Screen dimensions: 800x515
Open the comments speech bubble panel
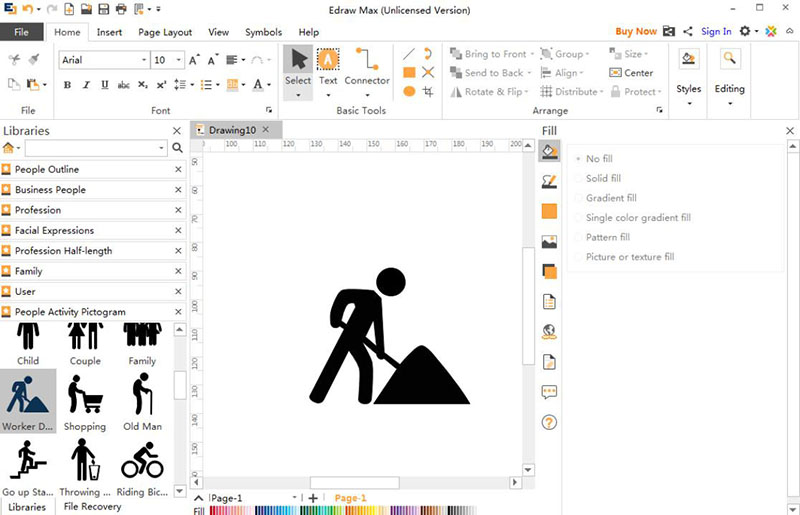(549, 392)
